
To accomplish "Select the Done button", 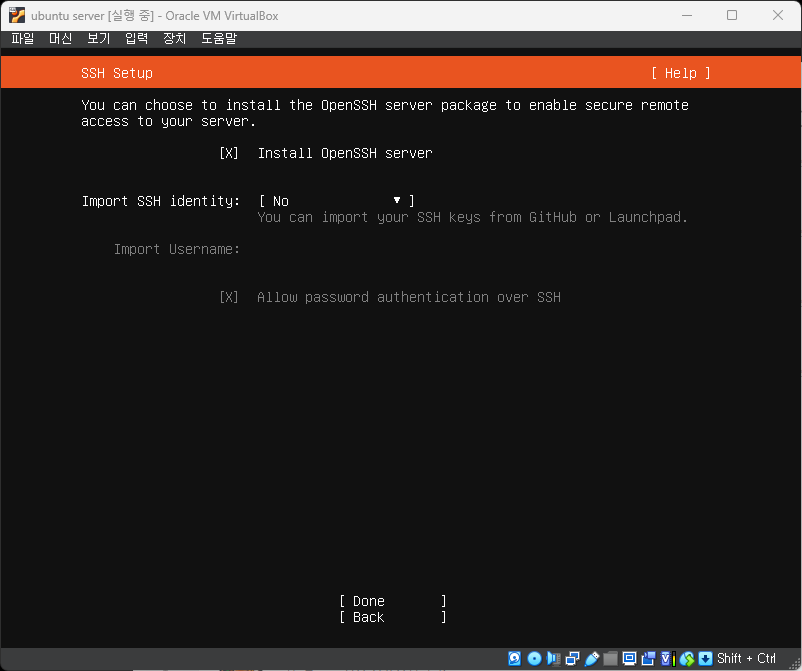I will [393, 601].
